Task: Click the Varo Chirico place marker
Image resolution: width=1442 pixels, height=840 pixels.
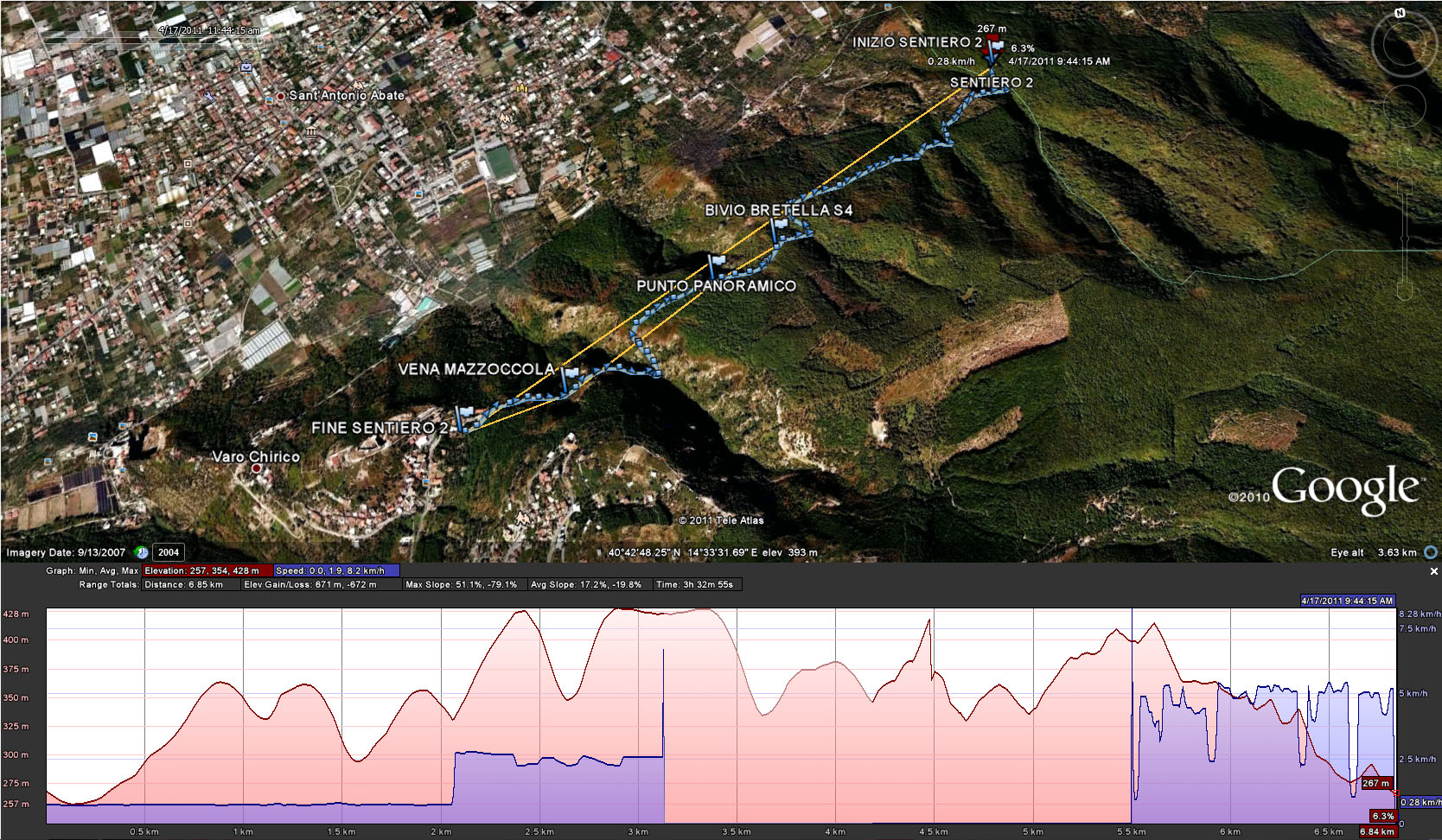Action: coord(256,468)
